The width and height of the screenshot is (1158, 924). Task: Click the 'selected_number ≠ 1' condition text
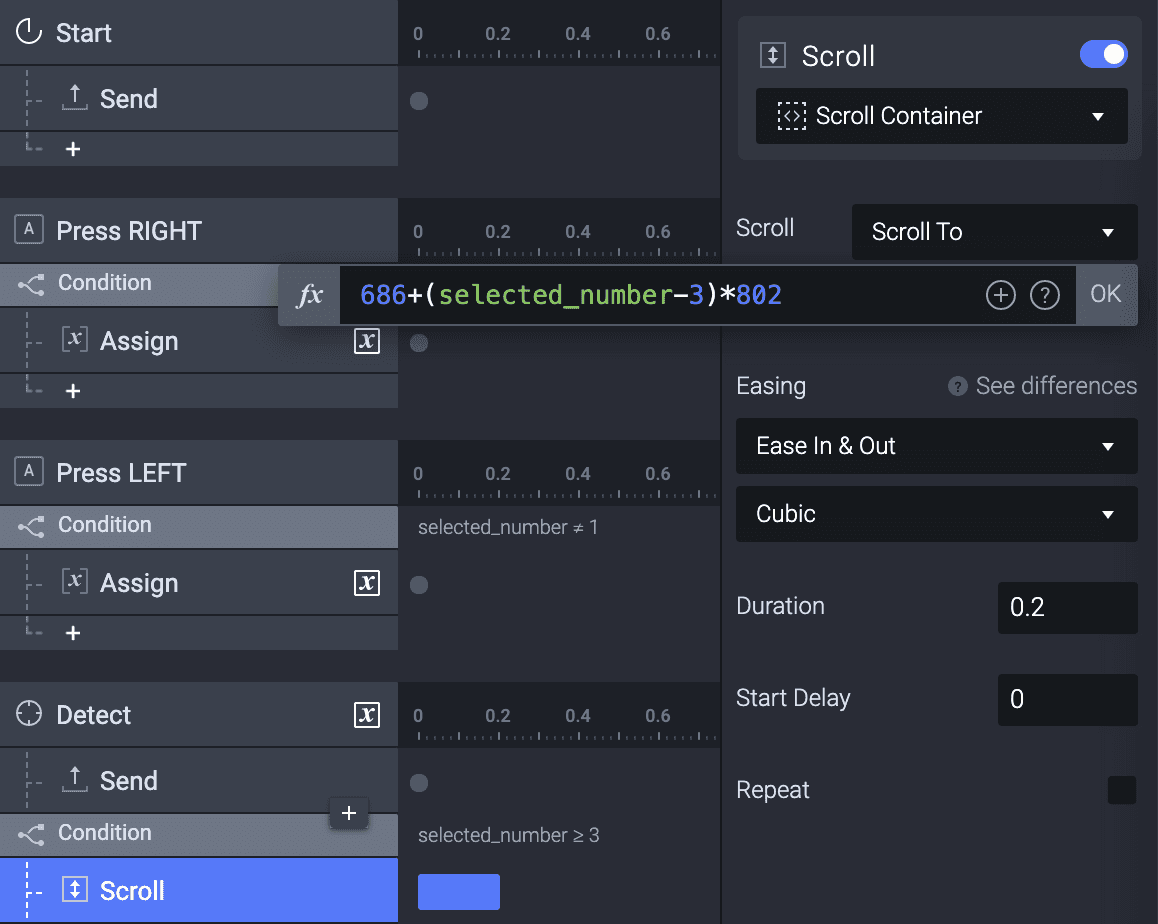click(x=508, y=527)
